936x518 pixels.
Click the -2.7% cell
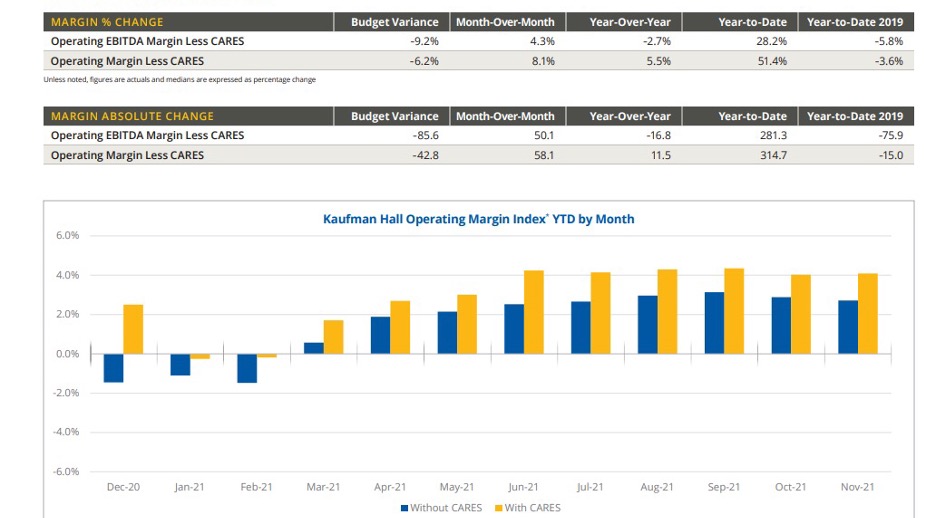657,41
